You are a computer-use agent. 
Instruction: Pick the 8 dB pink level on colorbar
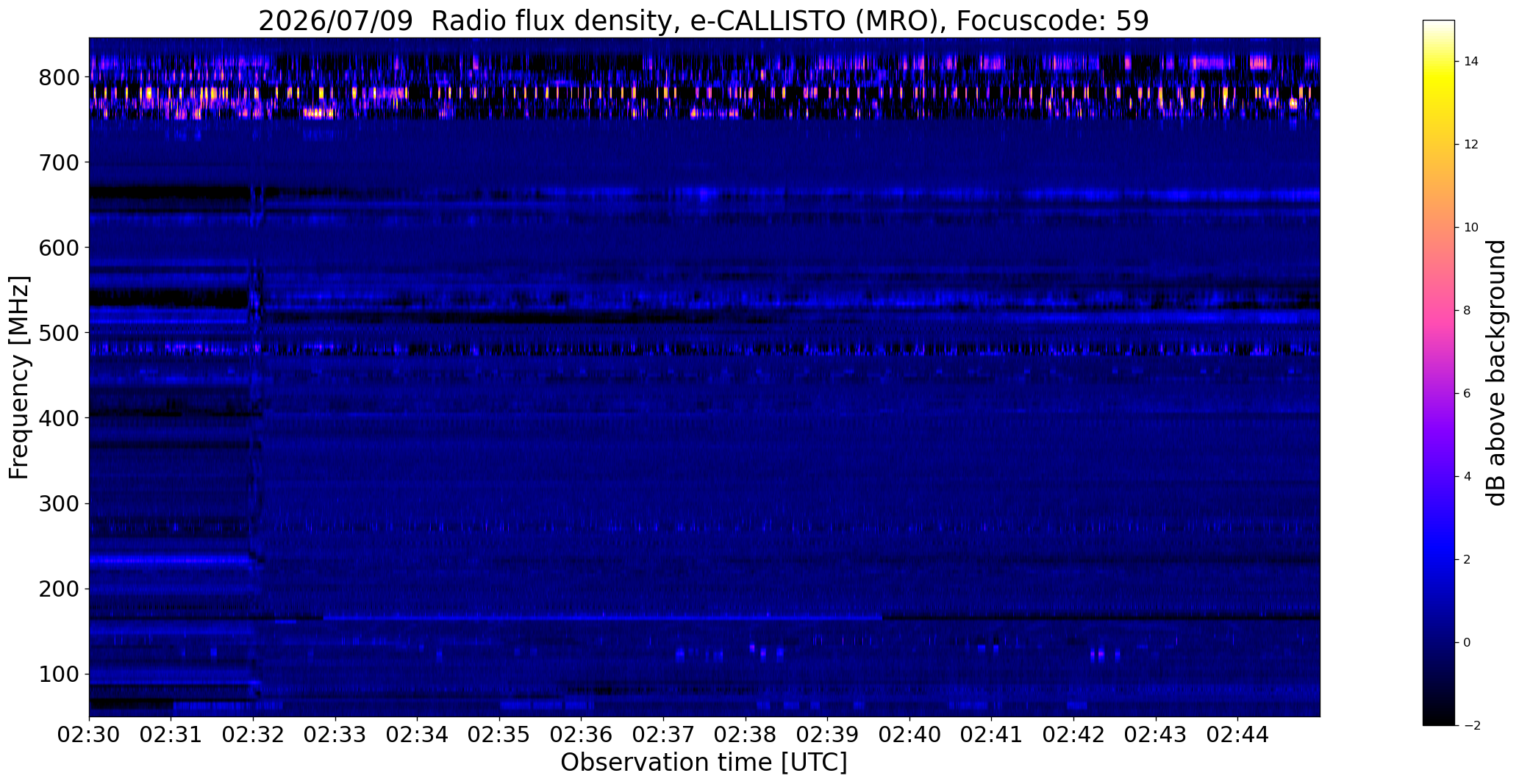click(x=1439, y=310)
